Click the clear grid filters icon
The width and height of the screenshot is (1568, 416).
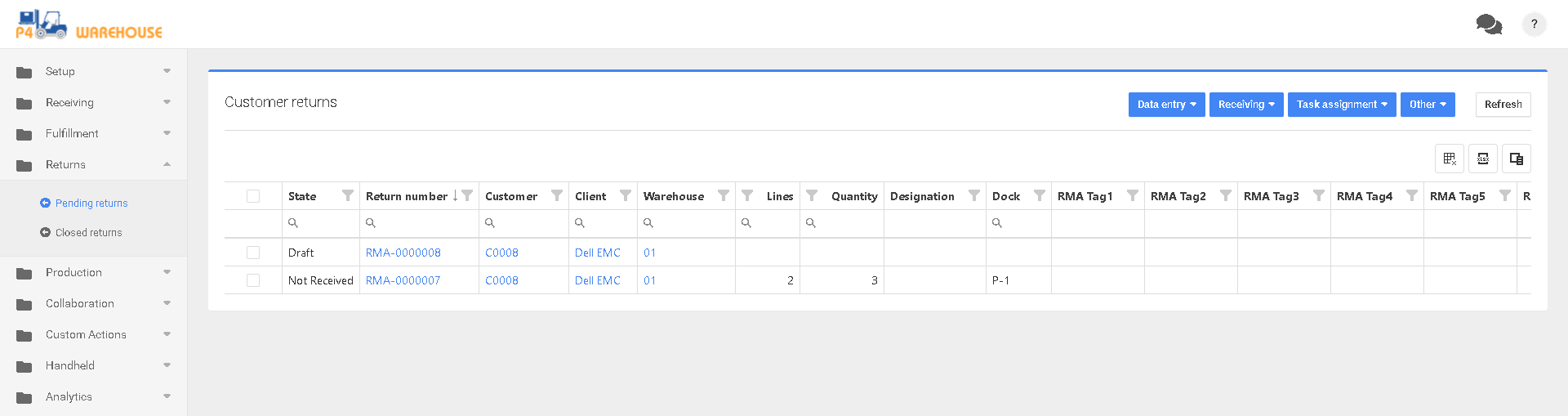coord(1450,159)
